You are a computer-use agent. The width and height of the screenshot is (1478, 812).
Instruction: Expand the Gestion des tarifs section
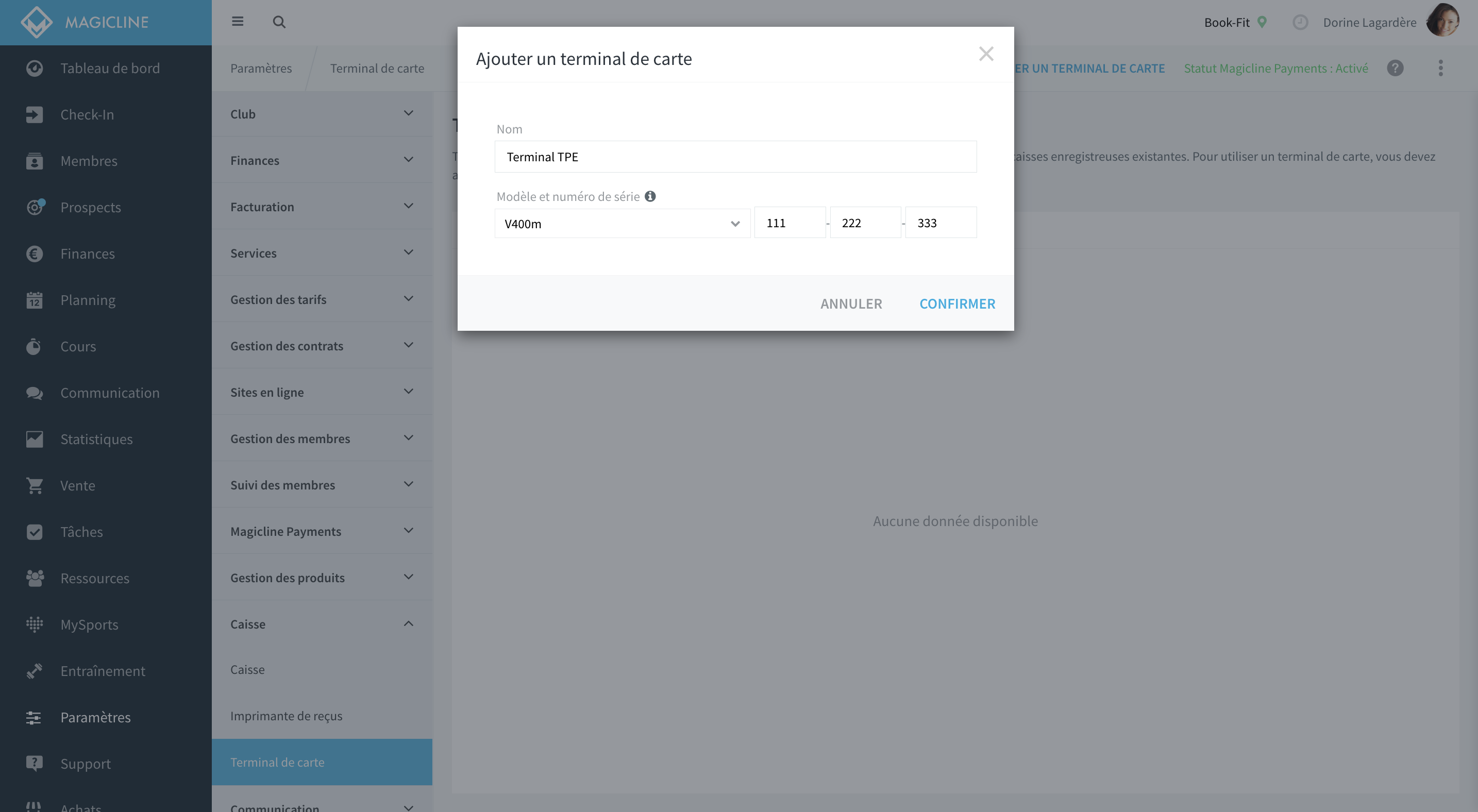click(322, 299)
